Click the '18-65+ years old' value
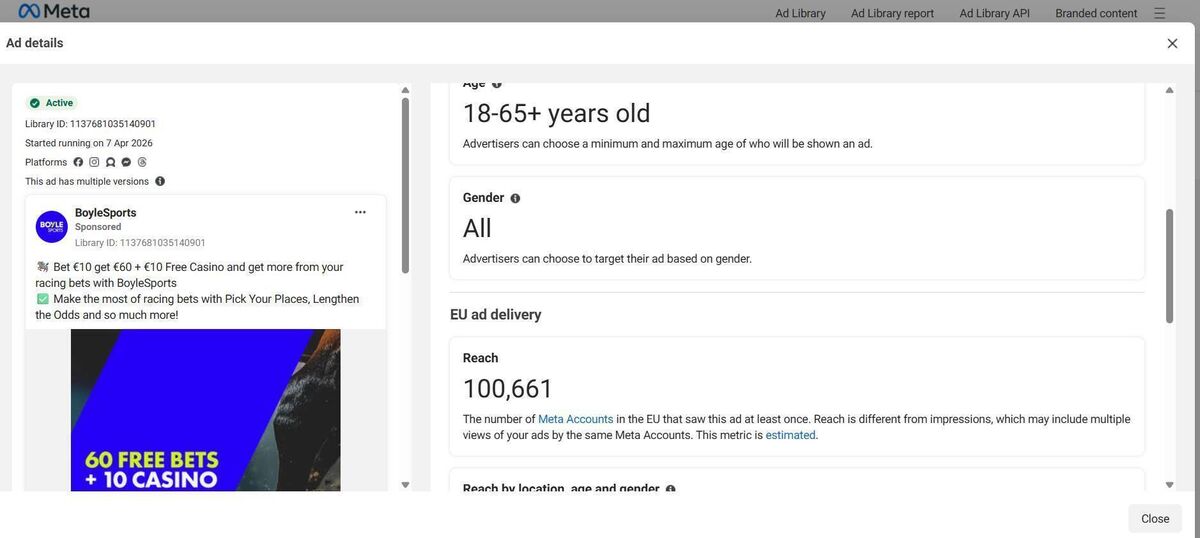 (557, 113)
